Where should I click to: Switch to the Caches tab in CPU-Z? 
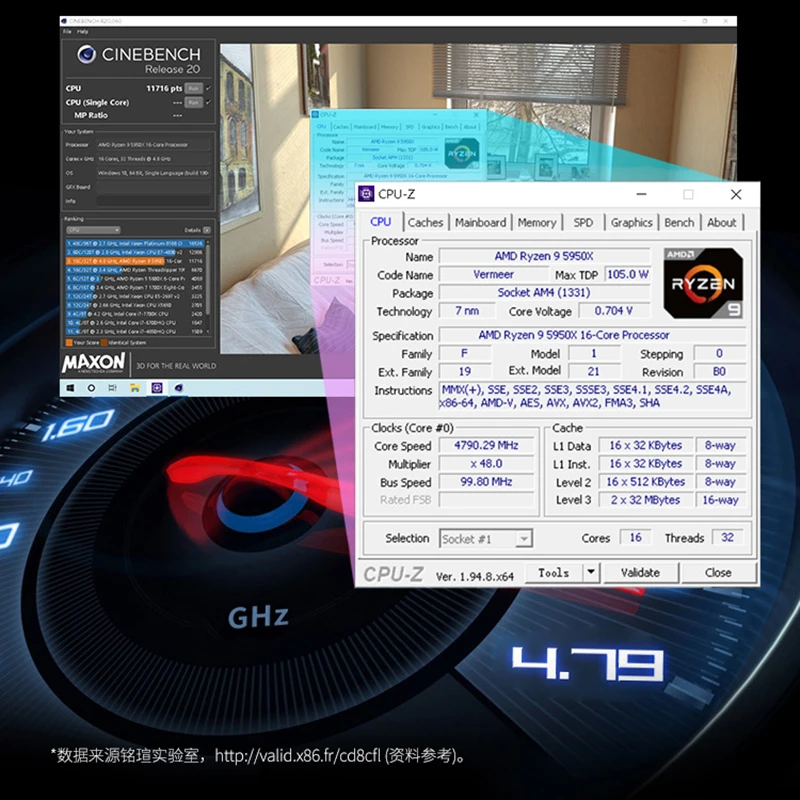(x=426, y=222)
